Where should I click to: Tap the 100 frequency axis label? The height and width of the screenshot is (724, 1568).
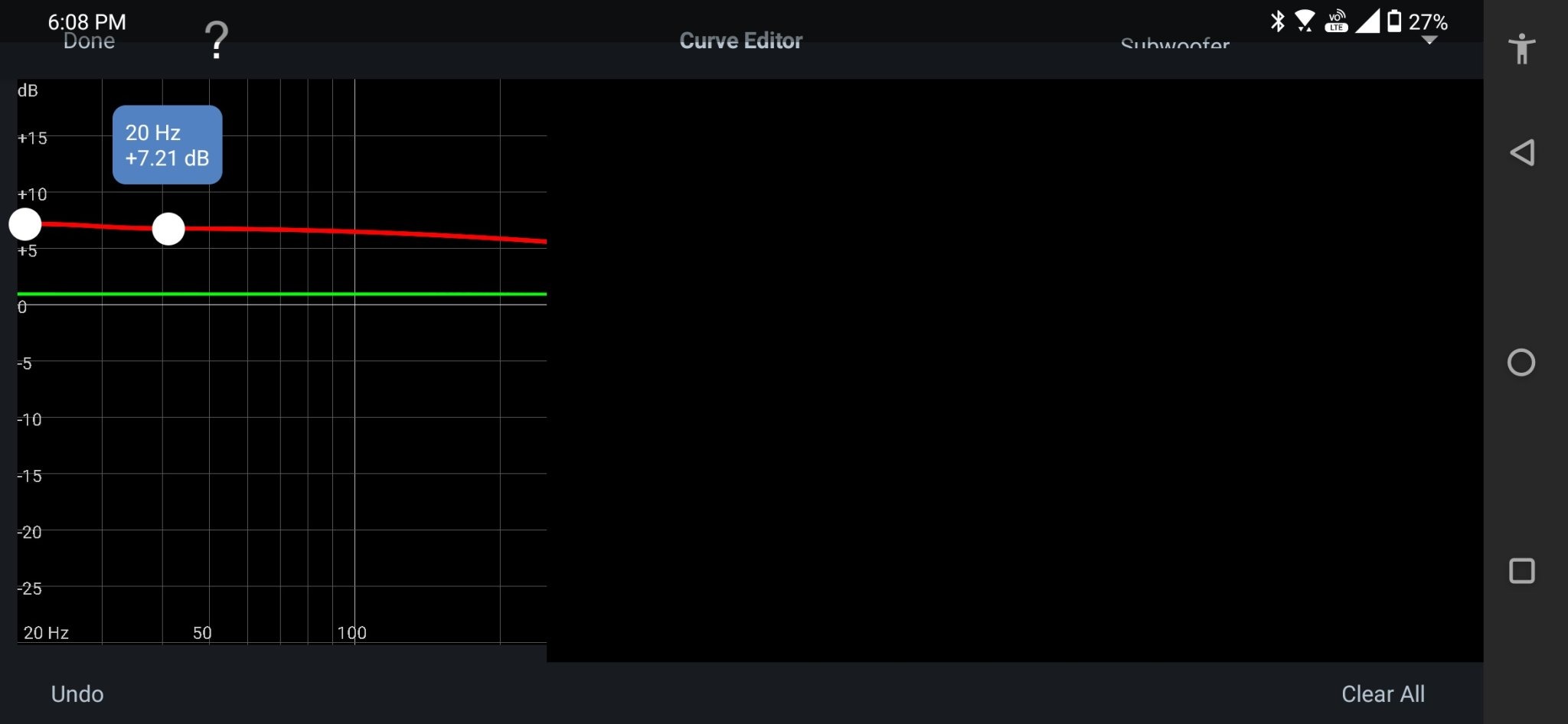pos(351,633)
